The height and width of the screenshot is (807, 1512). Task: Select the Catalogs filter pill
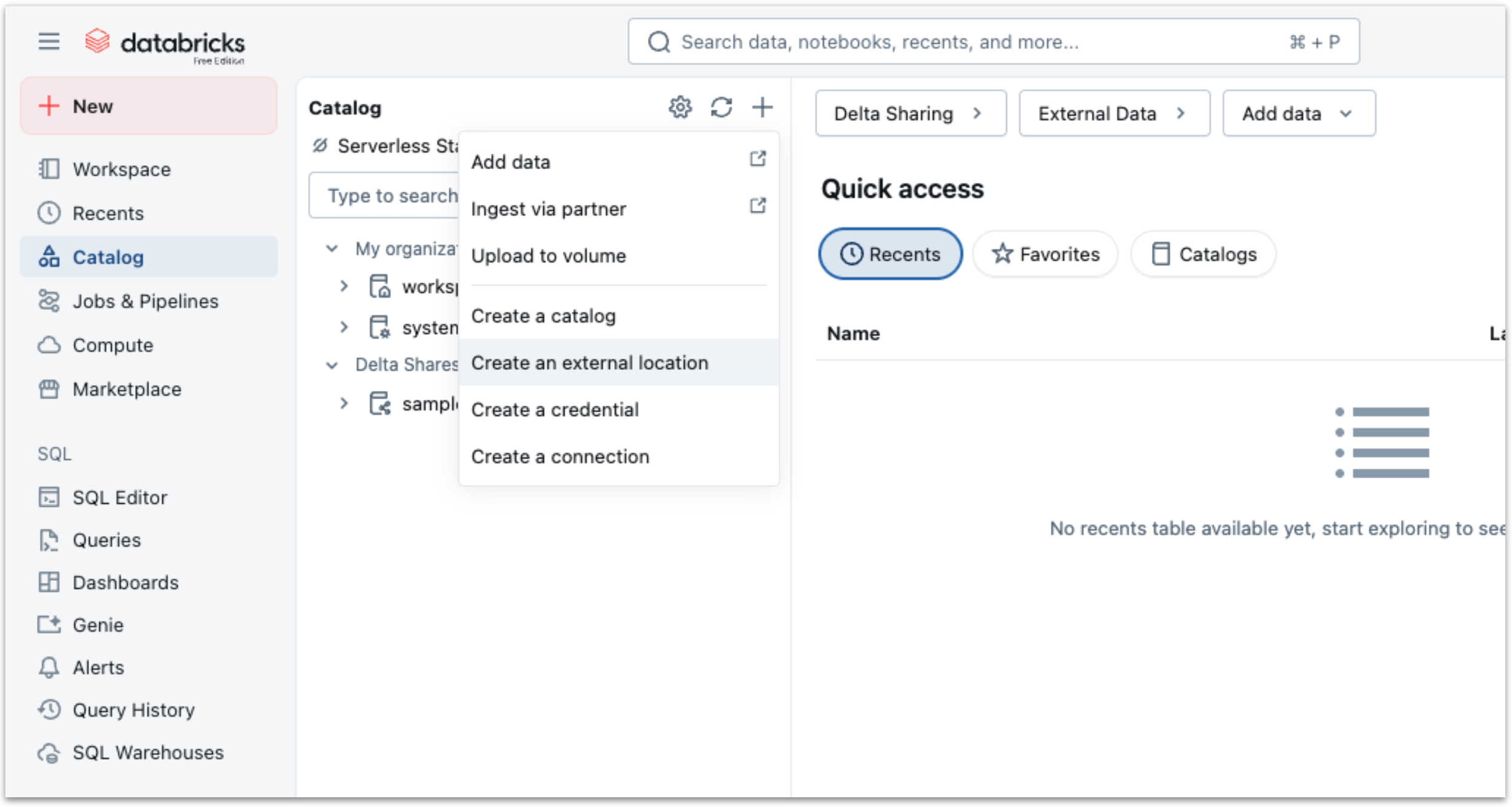click(1203, 254)
